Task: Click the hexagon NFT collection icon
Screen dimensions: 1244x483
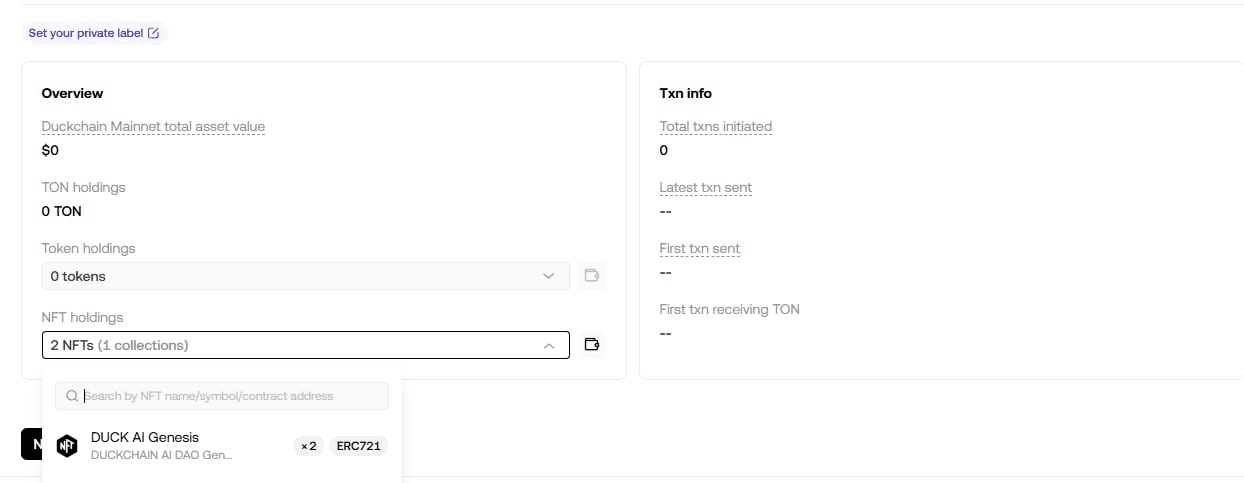Action: pos(67,446)
